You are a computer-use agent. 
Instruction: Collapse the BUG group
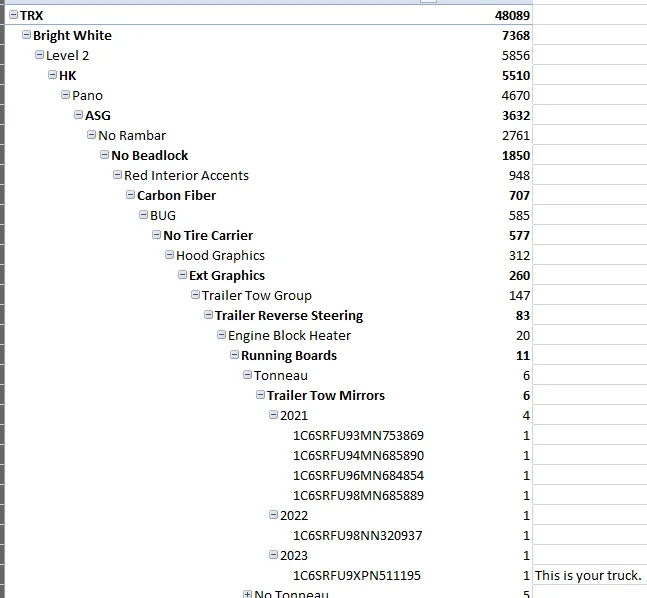click(143, 215)
